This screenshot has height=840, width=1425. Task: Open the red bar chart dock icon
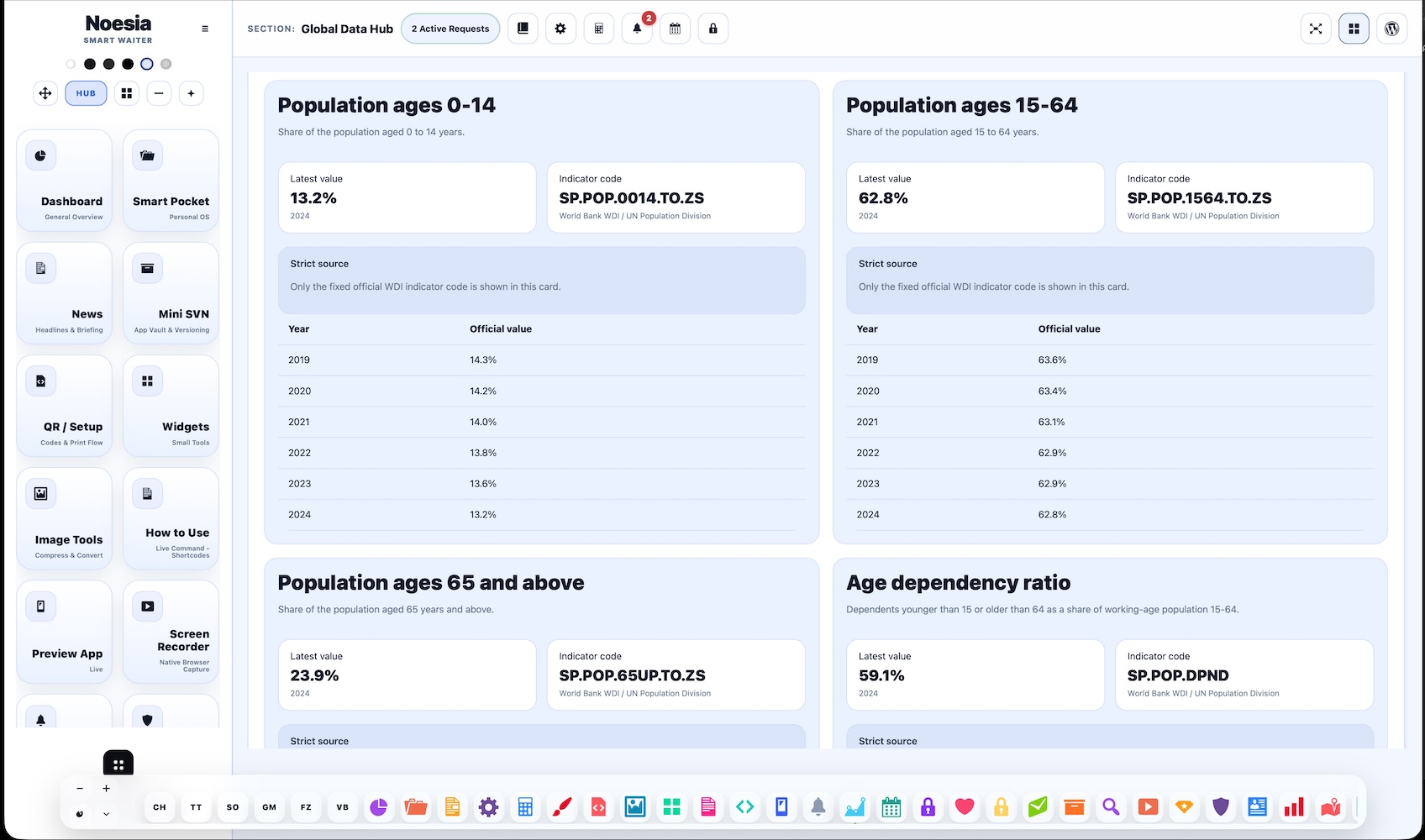(x=1294, y=807)
